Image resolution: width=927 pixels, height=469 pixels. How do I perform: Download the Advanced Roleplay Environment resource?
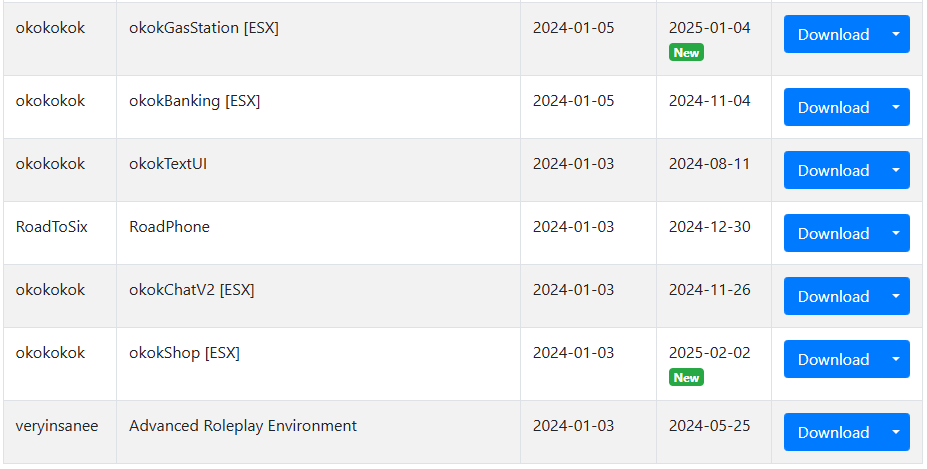(x=833, y=432)
